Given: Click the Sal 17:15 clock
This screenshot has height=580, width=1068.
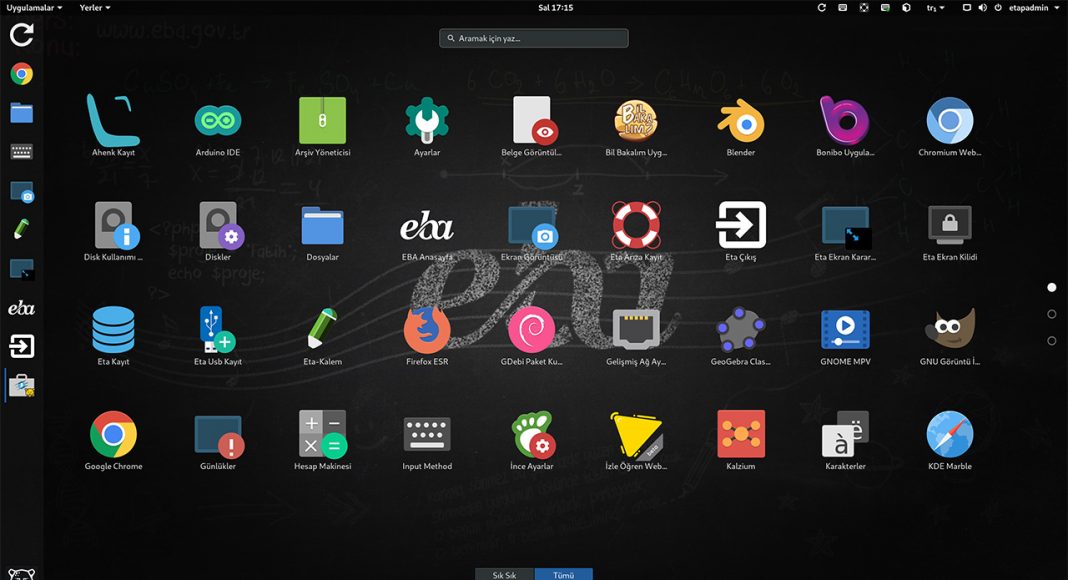Looking at the screenshot, I should [x=556, y=7].
